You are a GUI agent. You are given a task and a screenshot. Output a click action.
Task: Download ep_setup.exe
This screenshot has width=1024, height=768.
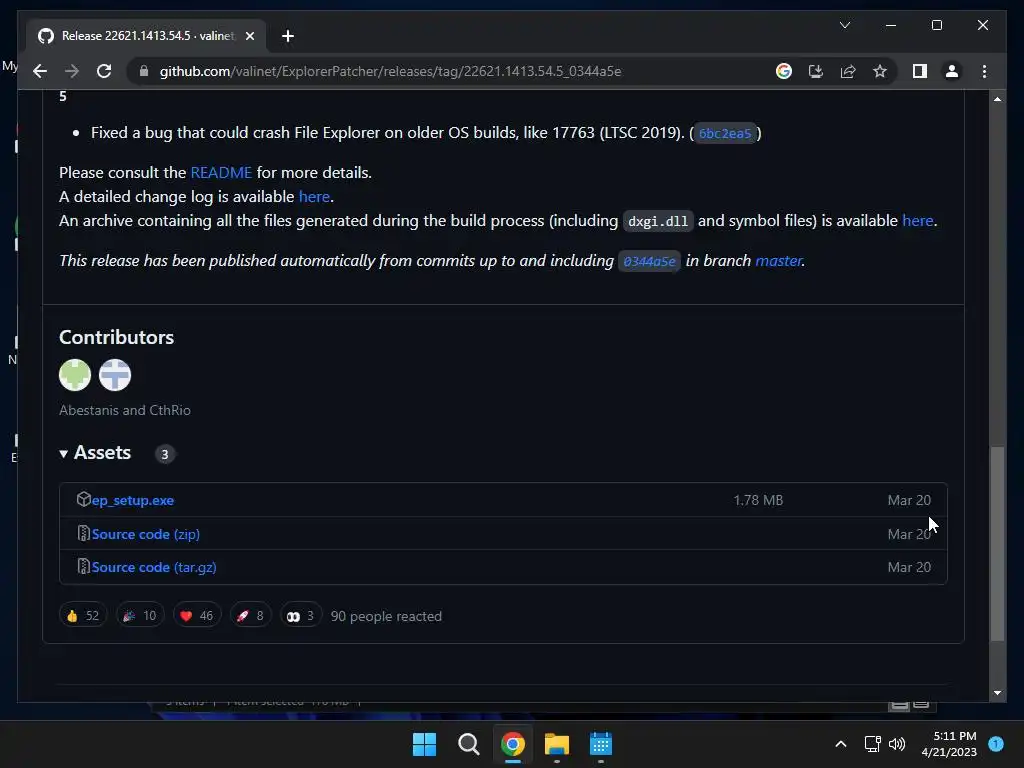(133, 500)
